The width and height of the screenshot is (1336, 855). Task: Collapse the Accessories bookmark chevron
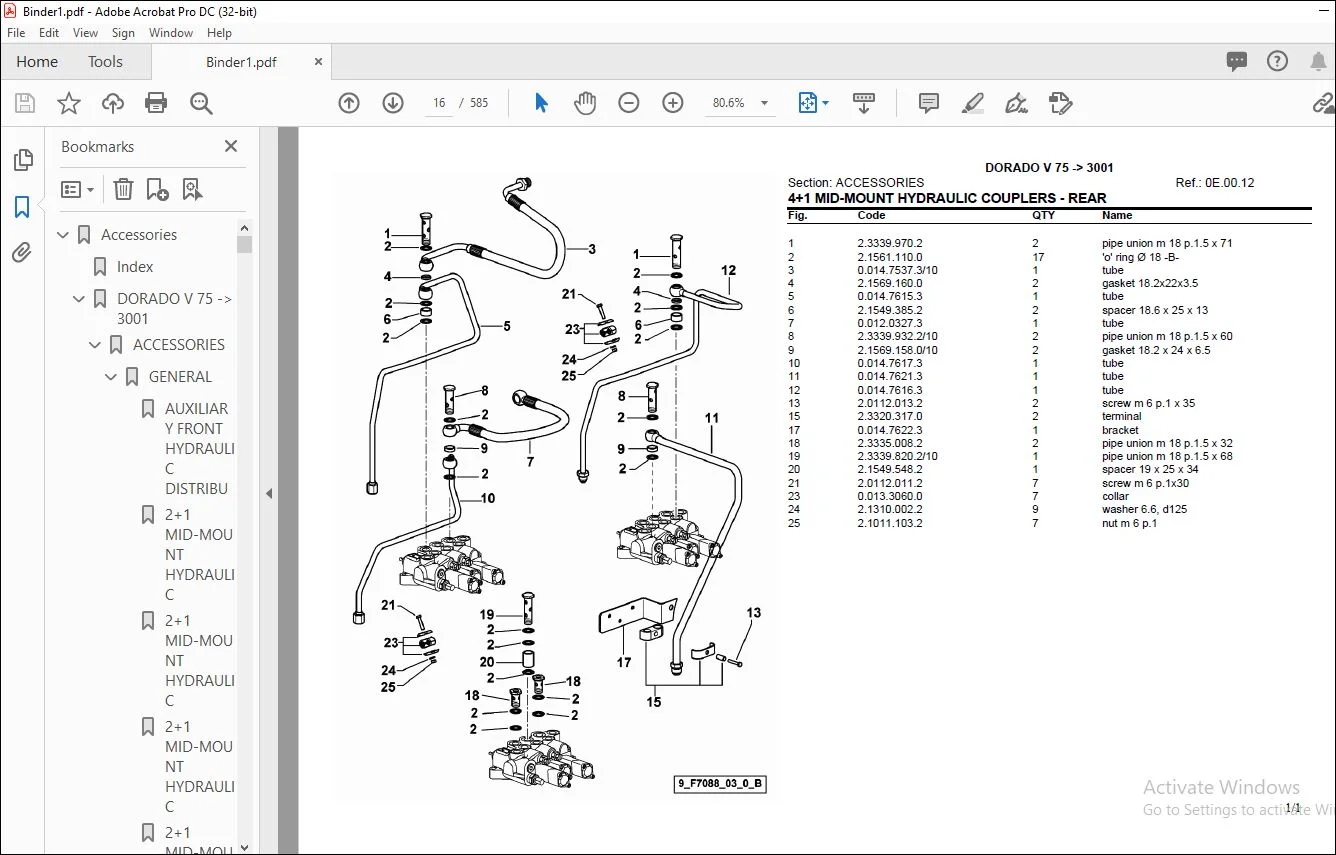point(64,235)
